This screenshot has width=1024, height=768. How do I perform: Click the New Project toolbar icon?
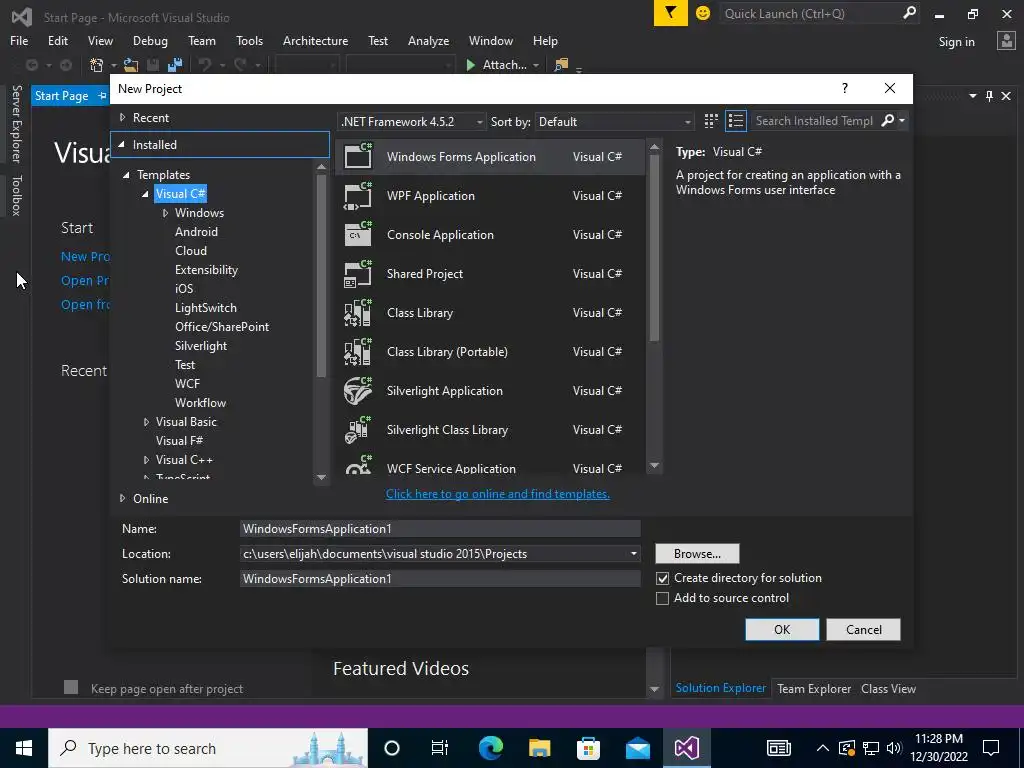coord(97,65)
